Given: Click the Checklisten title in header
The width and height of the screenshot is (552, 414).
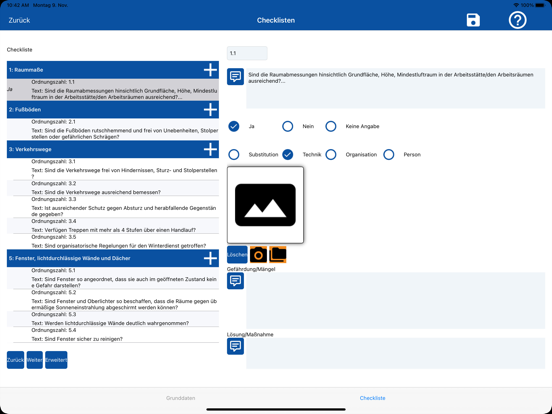Looking at the screenshot, I should pos(276,20).
